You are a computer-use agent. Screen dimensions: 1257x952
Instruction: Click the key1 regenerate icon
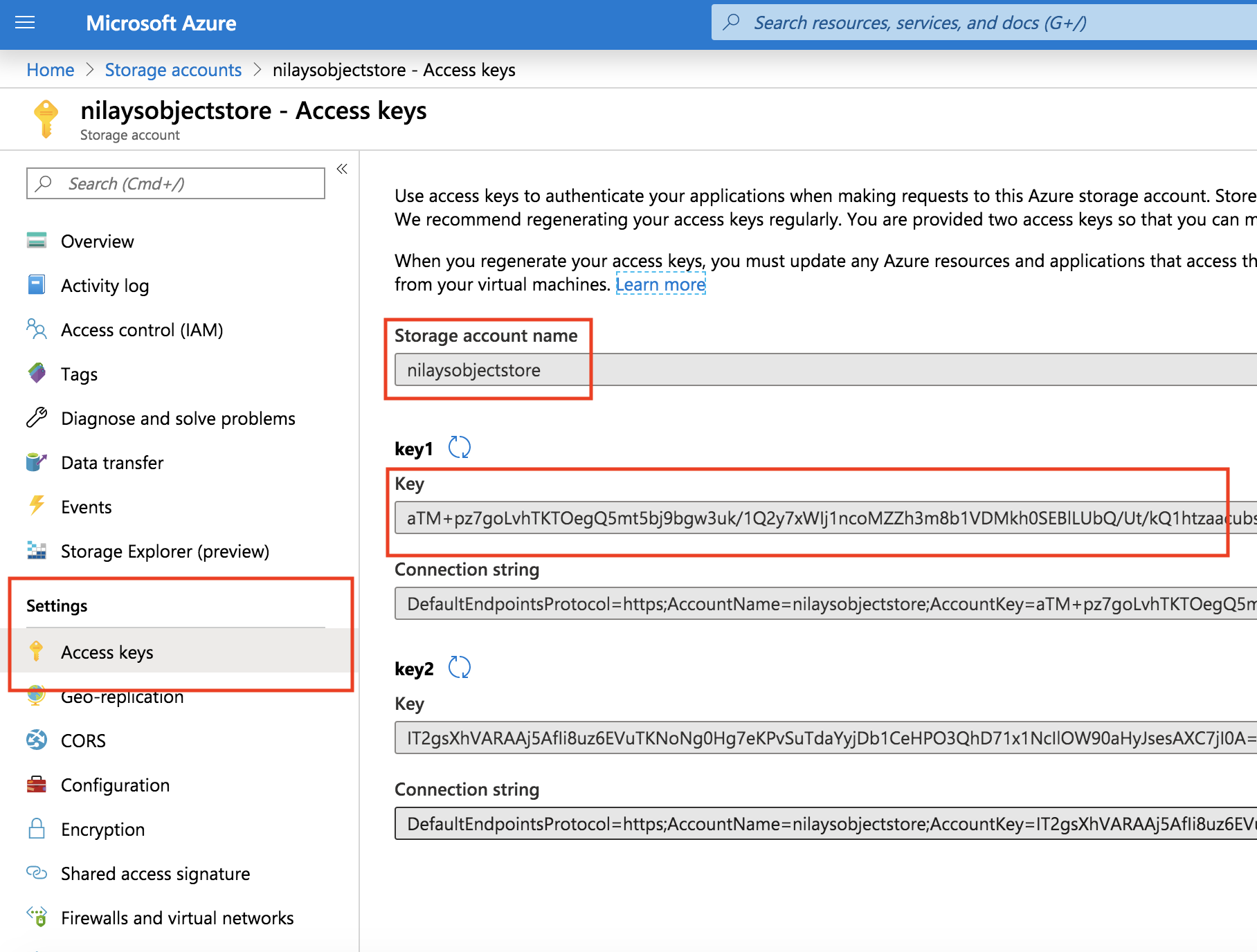pos(459,448)
